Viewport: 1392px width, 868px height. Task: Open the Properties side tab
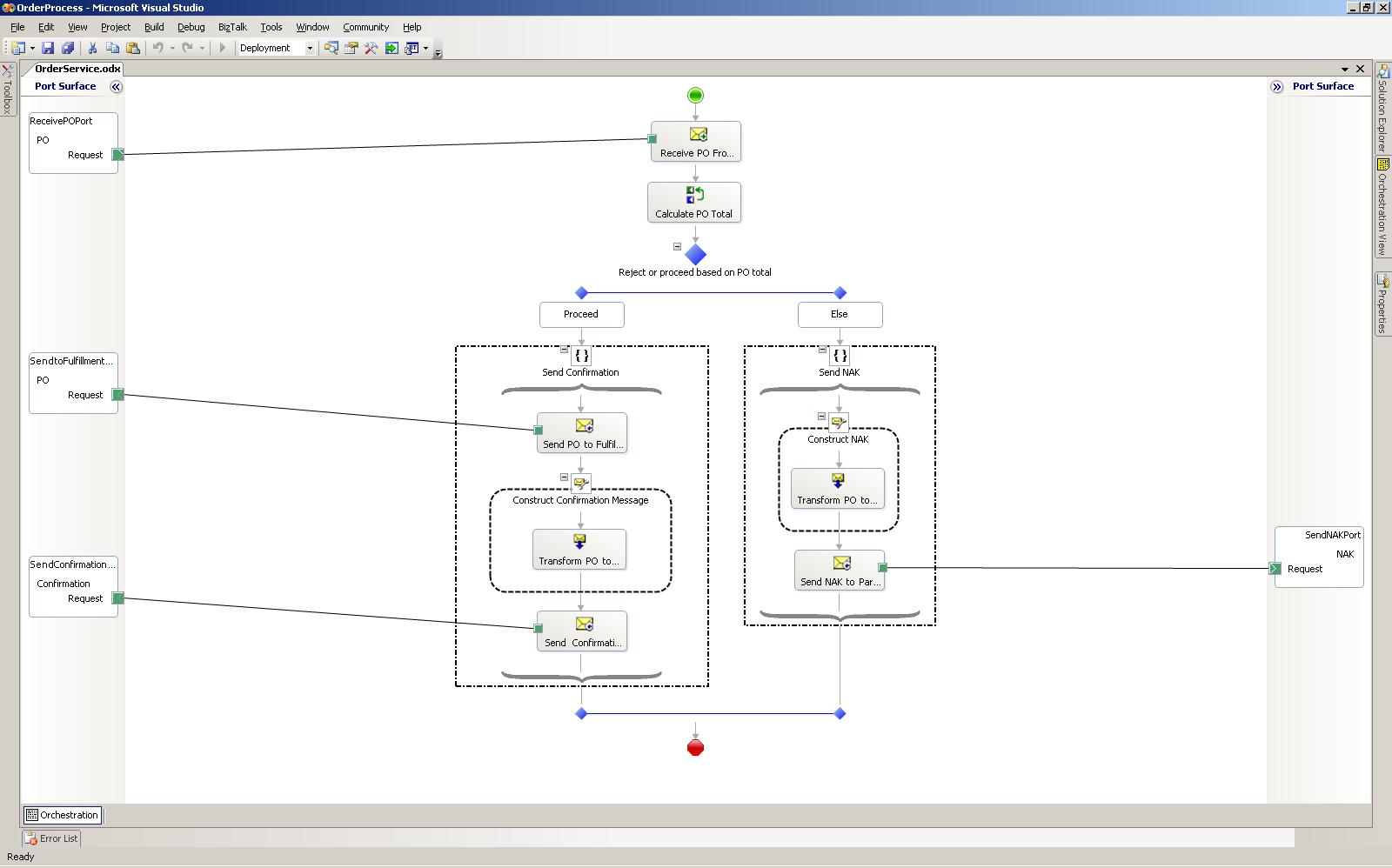tap(1382, 304)
